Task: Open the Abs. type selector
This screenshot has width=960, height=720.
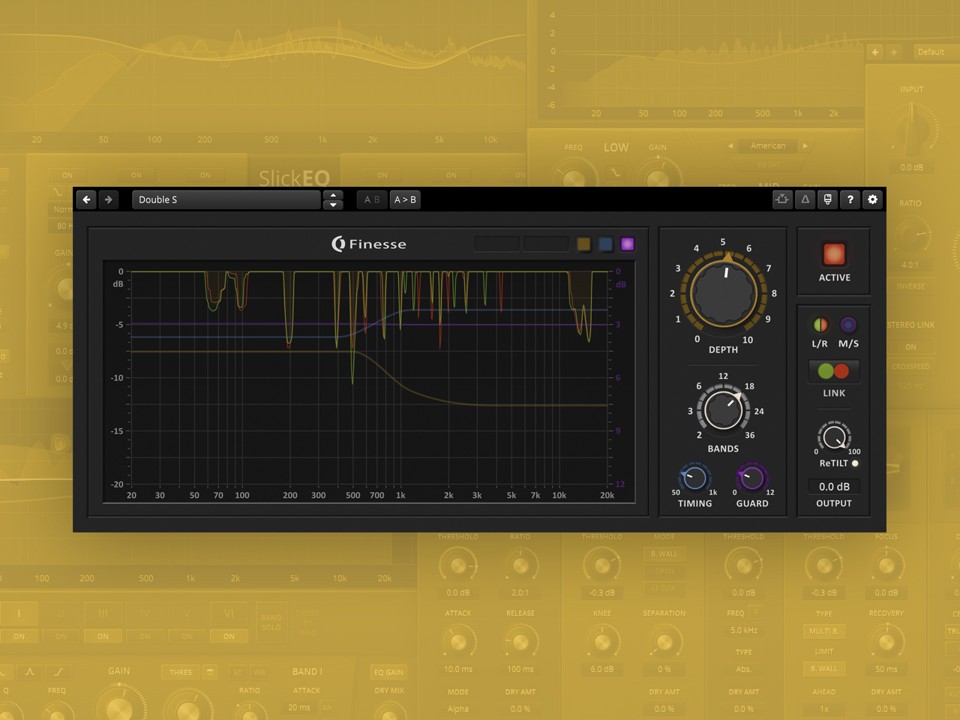Action: 743,669
